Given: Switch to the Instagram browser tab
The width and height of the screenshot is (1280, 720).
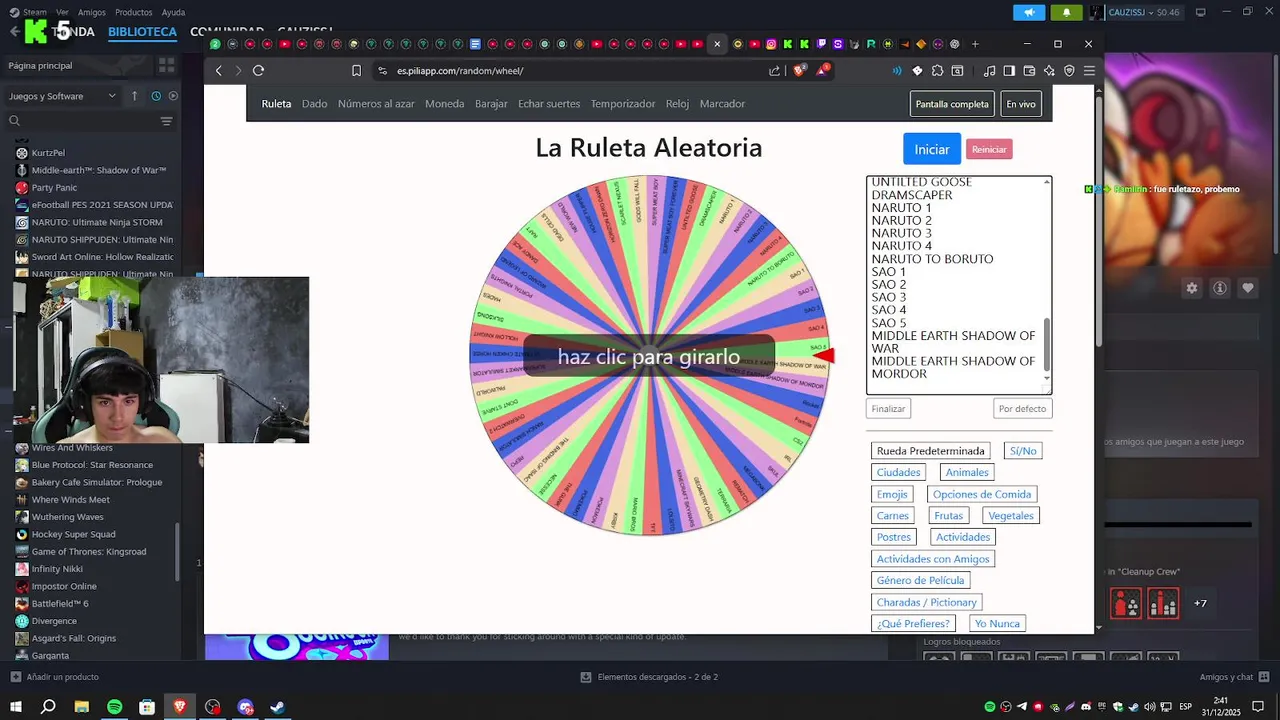Looking at the screenshot, I should (771, 44).
